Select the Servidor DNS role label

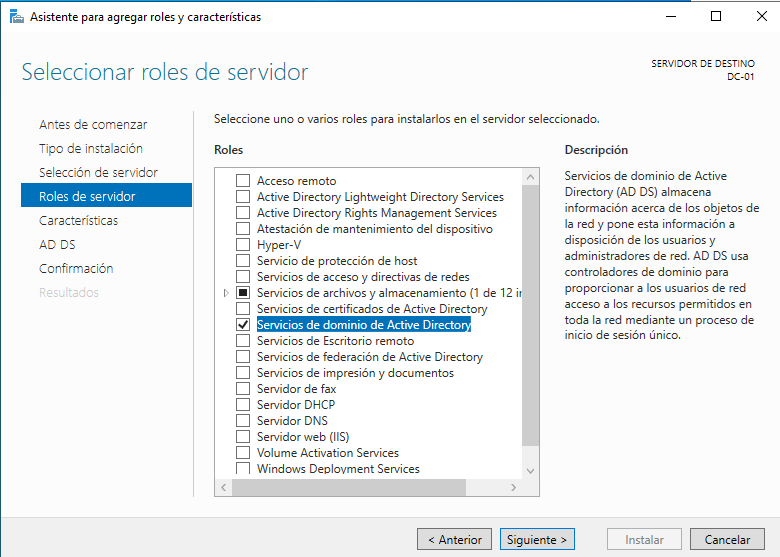(292, 421)
